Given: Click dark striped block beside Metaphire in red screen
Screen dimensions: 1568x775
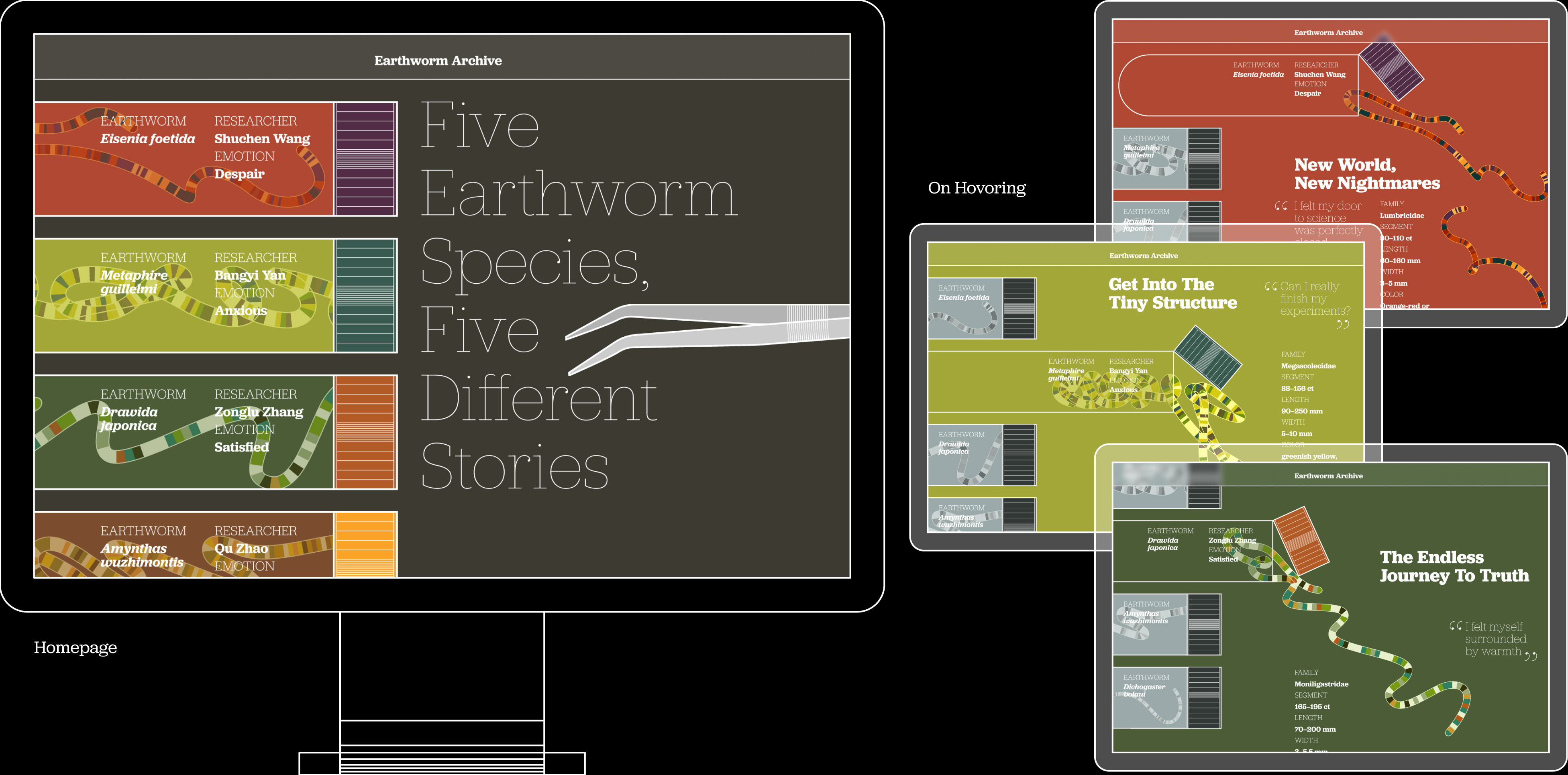Looking at the screenshot, I should coord(1204,158).
